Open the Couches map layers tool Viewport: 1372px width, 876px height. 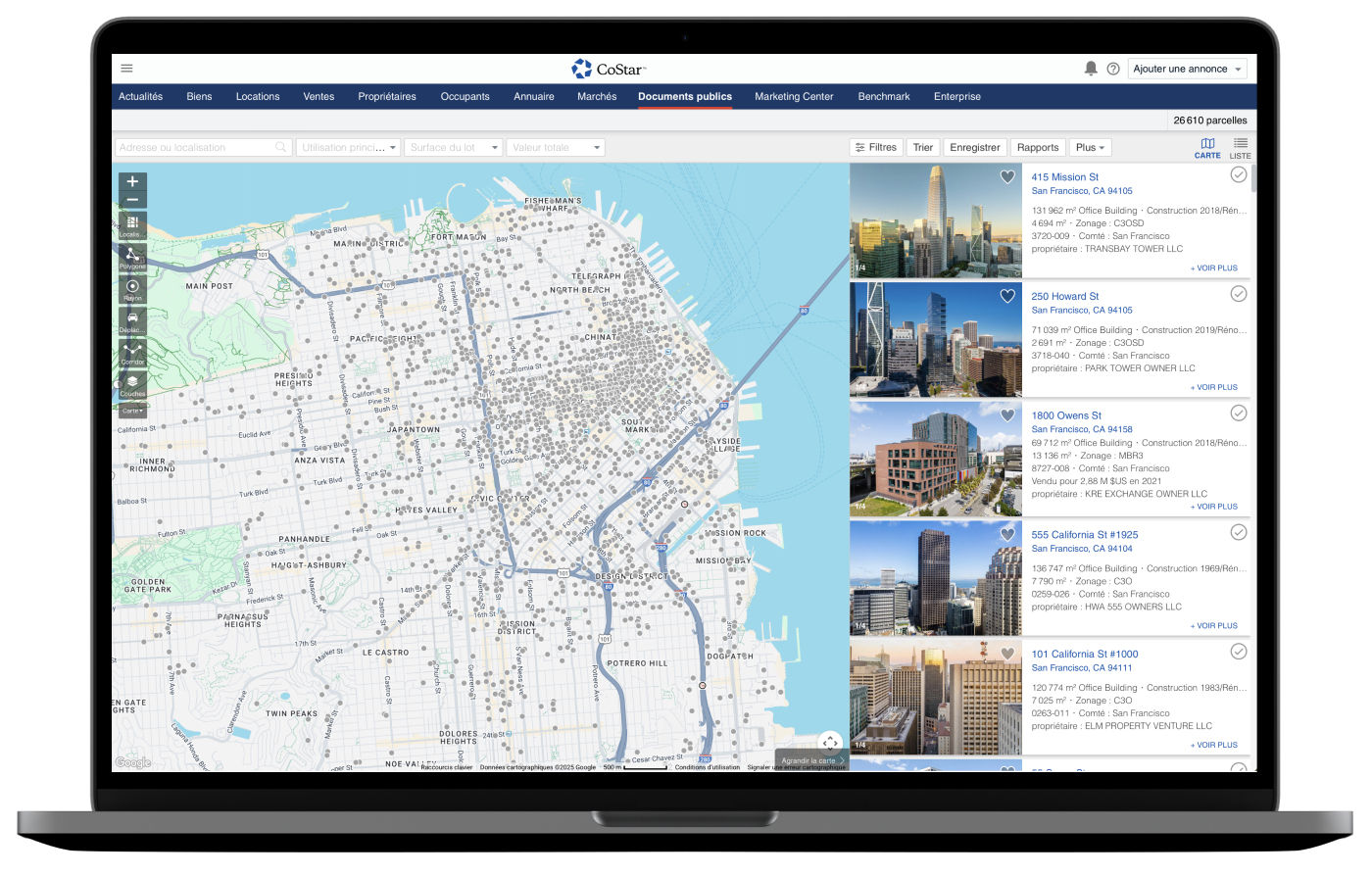pos(132,384)
